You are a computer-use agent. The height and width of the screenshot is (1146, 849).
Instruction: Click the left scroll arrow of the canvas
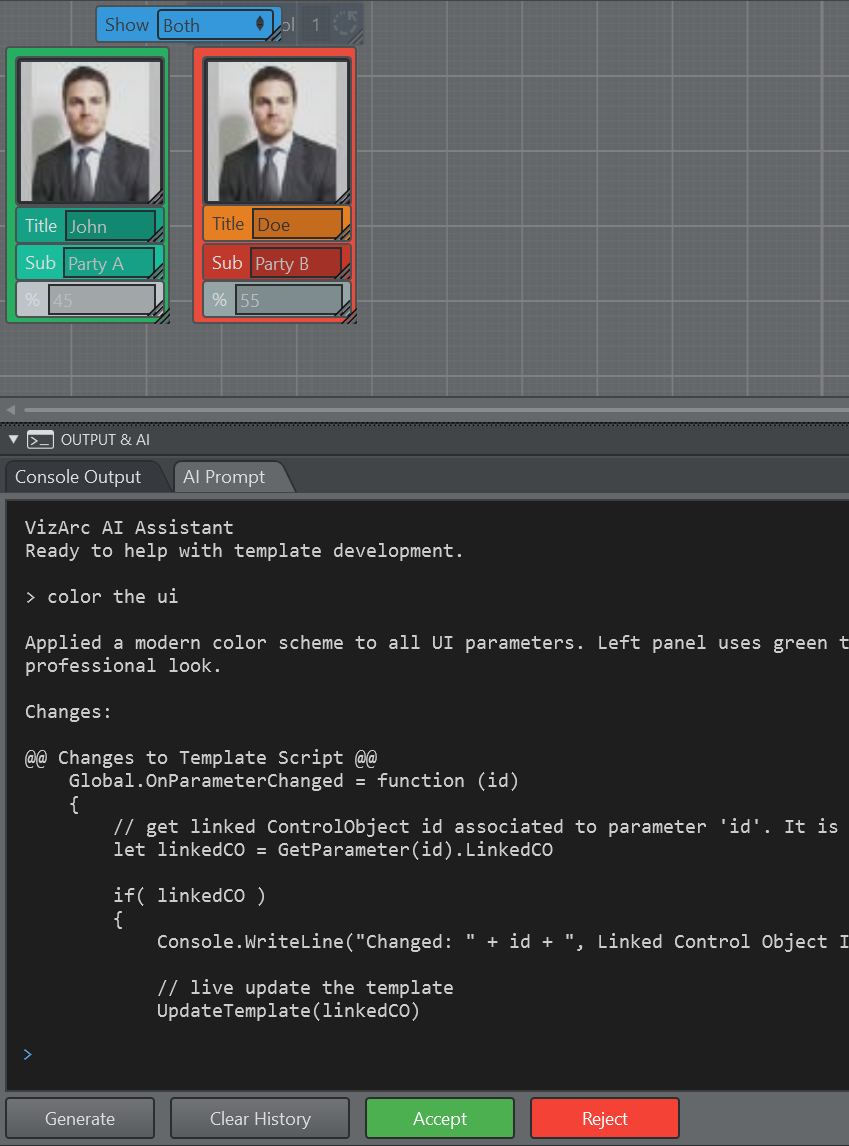11,410
